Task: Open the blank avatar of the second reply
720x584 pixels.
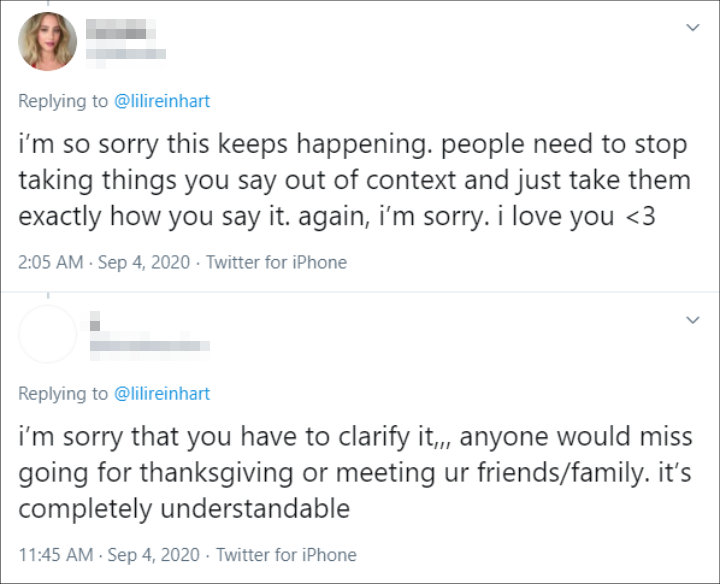Action: click(47, 334)
